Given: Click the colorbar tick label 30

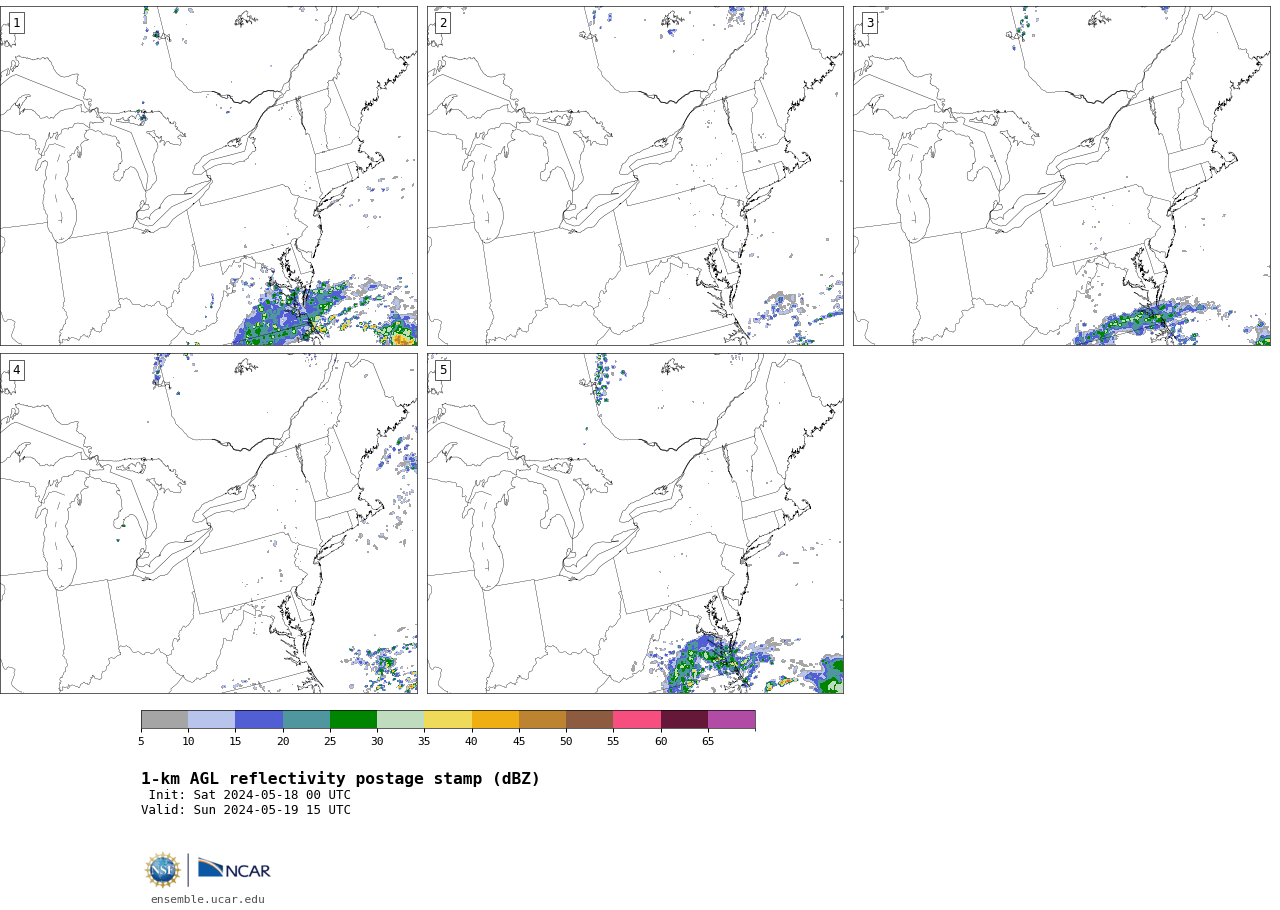Looking at the screenshot, I should pyautogui.click(x=377, y=741).
